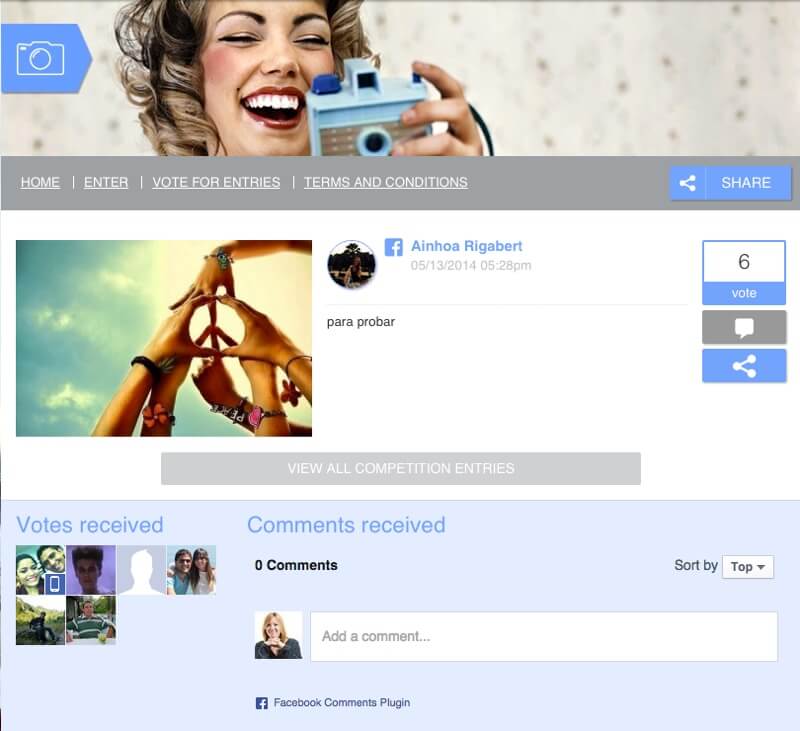The width and height of the screenshot is (800, 731).
Task: Open the voter avatar showing a couple with sunglasses
Action: pos(191,570)
